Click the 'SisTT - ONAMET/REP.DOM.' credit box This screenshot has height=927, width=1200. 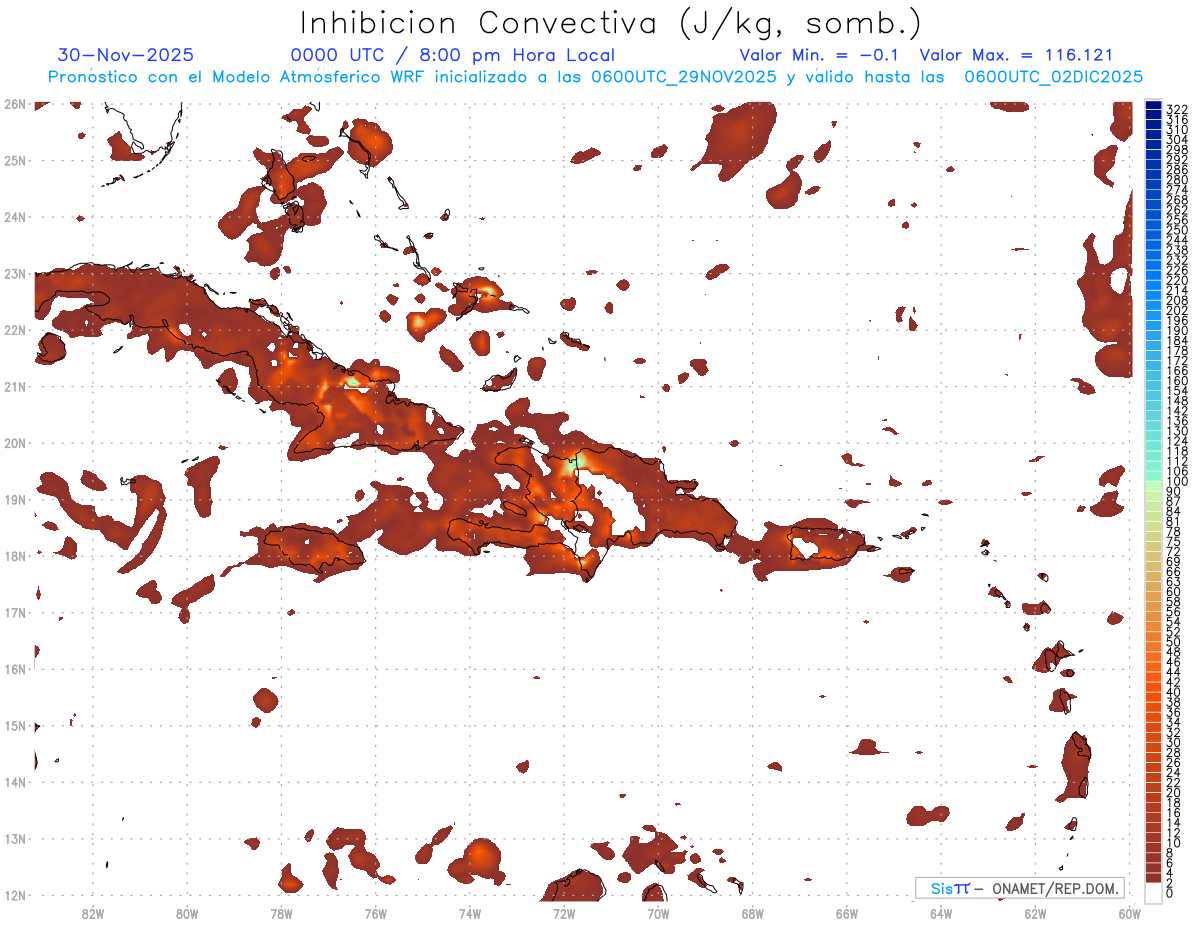pyautogui.click(x=1019, y=888)
